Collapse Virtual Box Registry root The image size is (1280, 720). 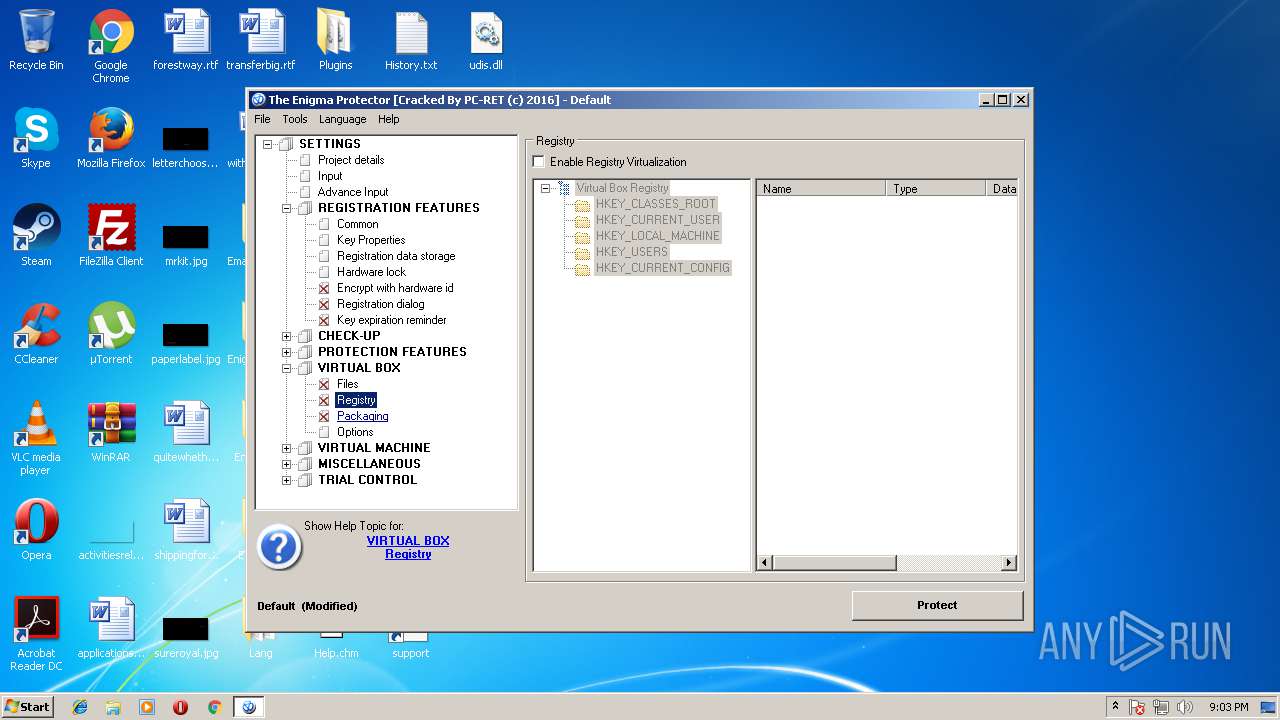point(545,188)
